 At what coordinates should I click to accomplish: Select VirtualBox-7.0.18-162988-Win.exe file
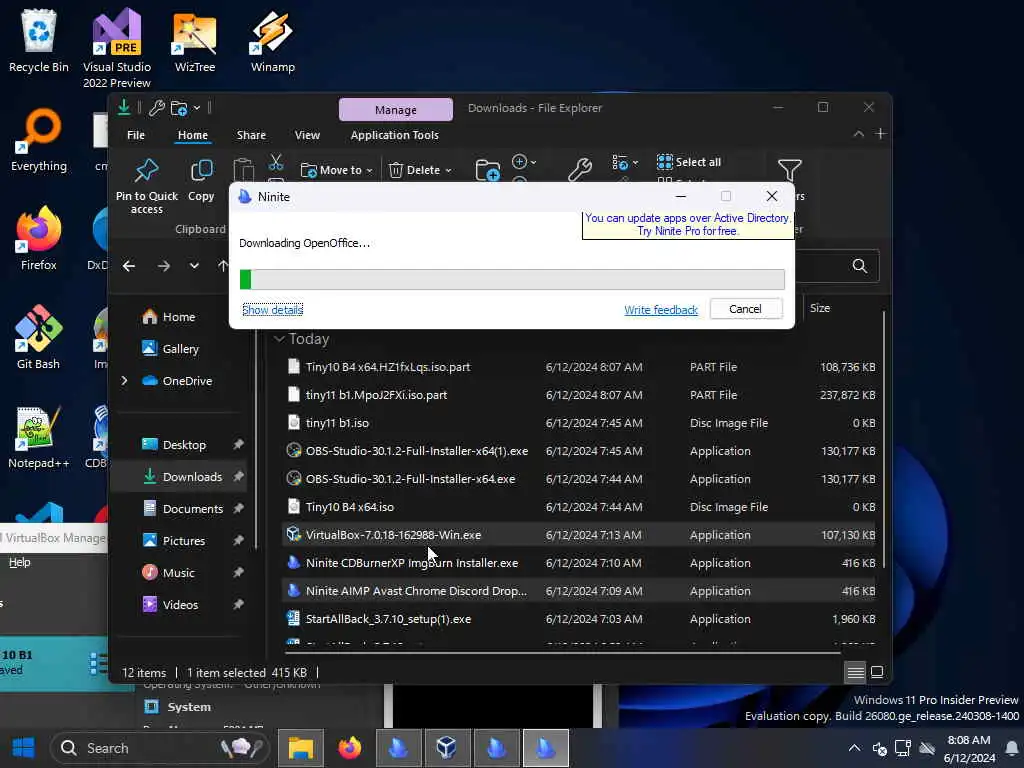pos(580,535)
